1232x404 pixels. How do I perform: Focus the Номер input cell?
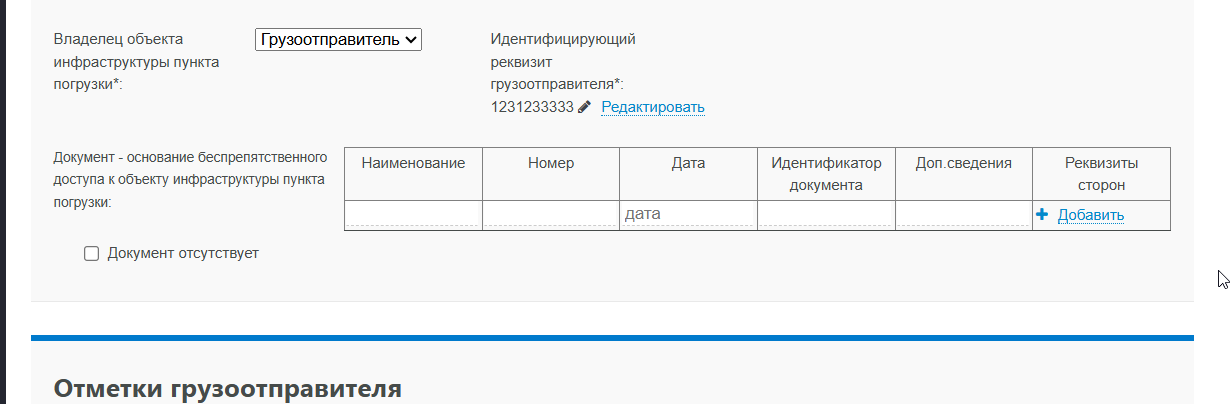551,214
